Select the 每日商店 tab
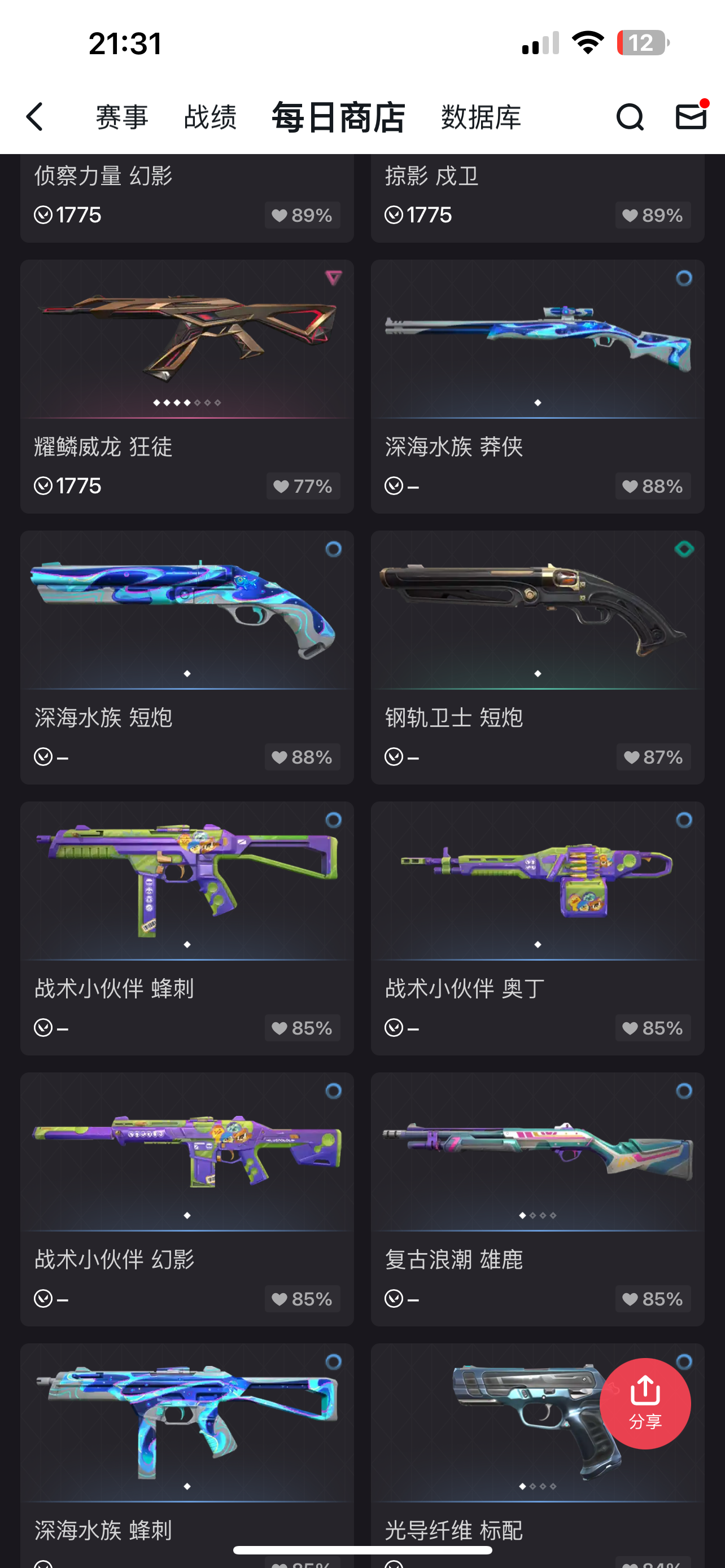 point(338,117)
